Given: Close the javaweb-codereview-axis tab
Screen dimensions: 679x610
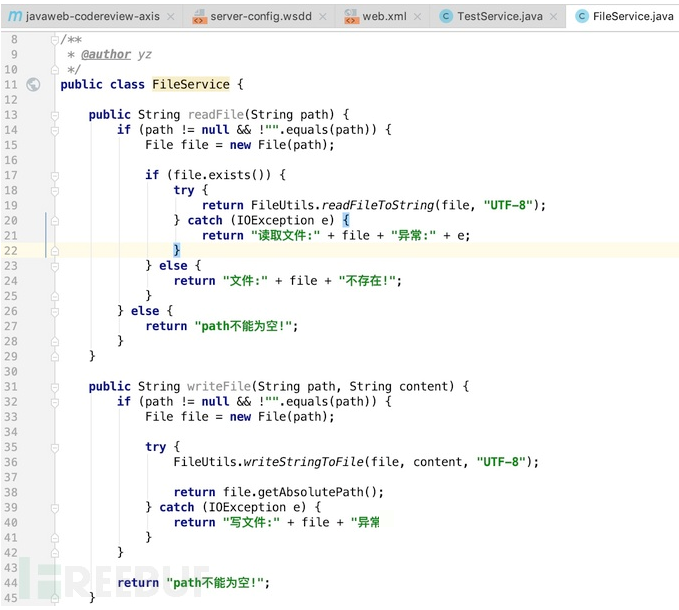Looking at the screenshot, I should click(x=171, y=17).
